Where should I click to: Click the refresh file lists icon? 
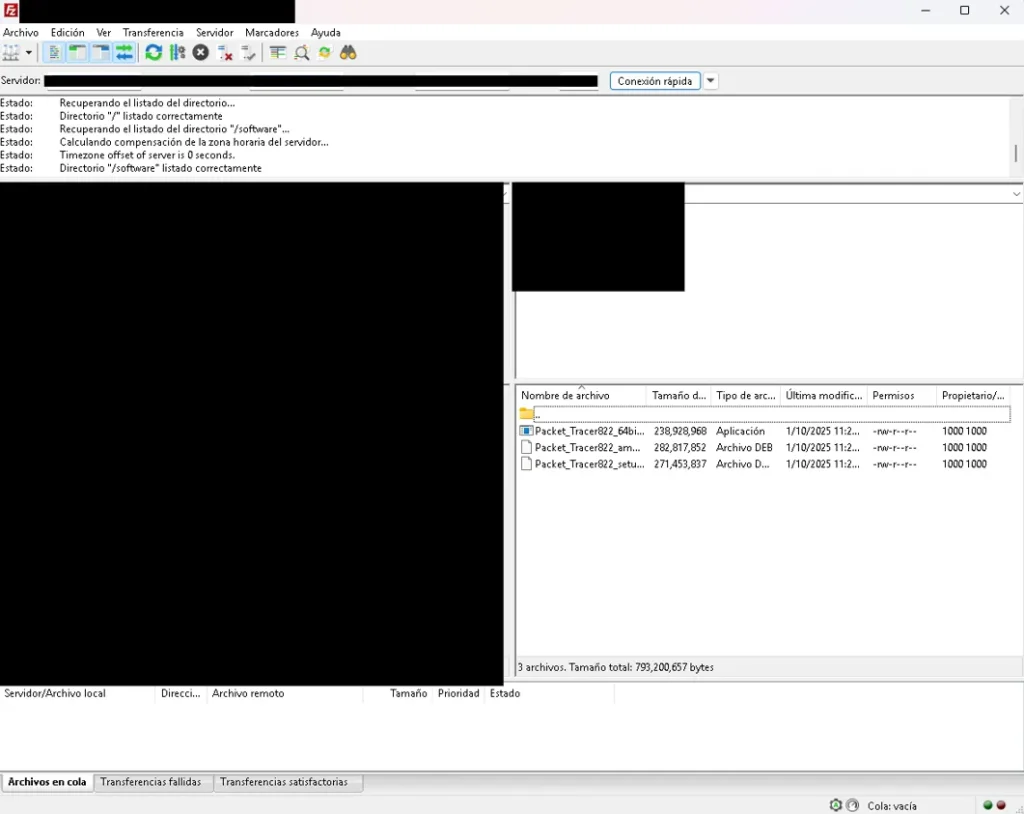(x=153, y=53)
